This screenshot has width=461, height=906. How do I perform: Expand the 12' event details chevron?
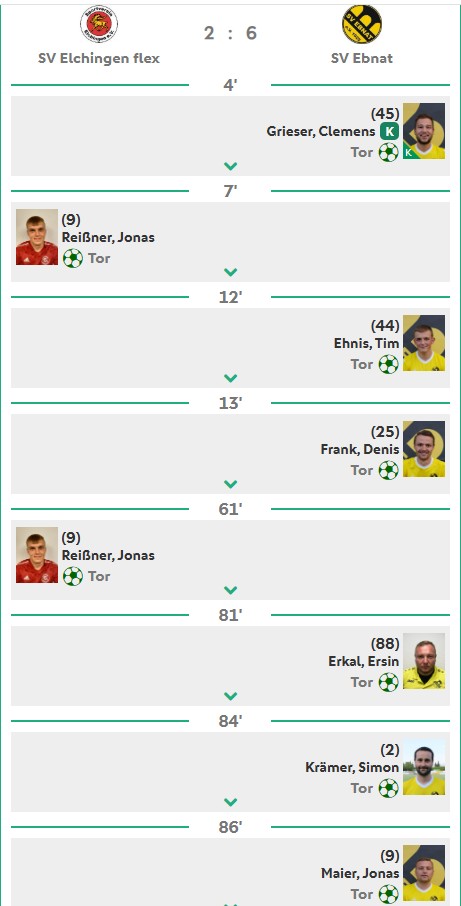[x=230, y=378]
